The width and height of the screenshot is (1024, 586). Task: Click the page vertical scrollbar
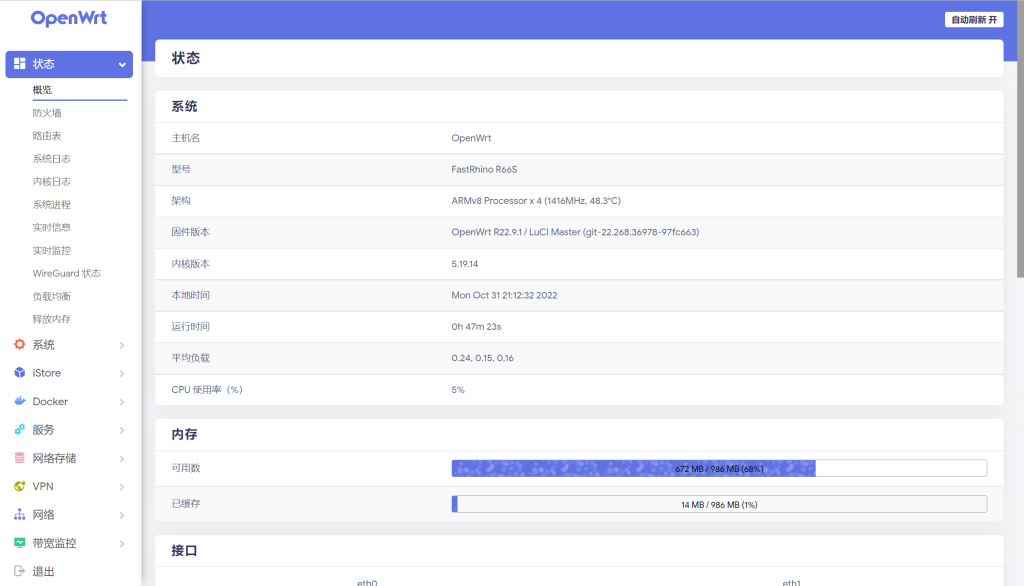[x=1020, y=138]
